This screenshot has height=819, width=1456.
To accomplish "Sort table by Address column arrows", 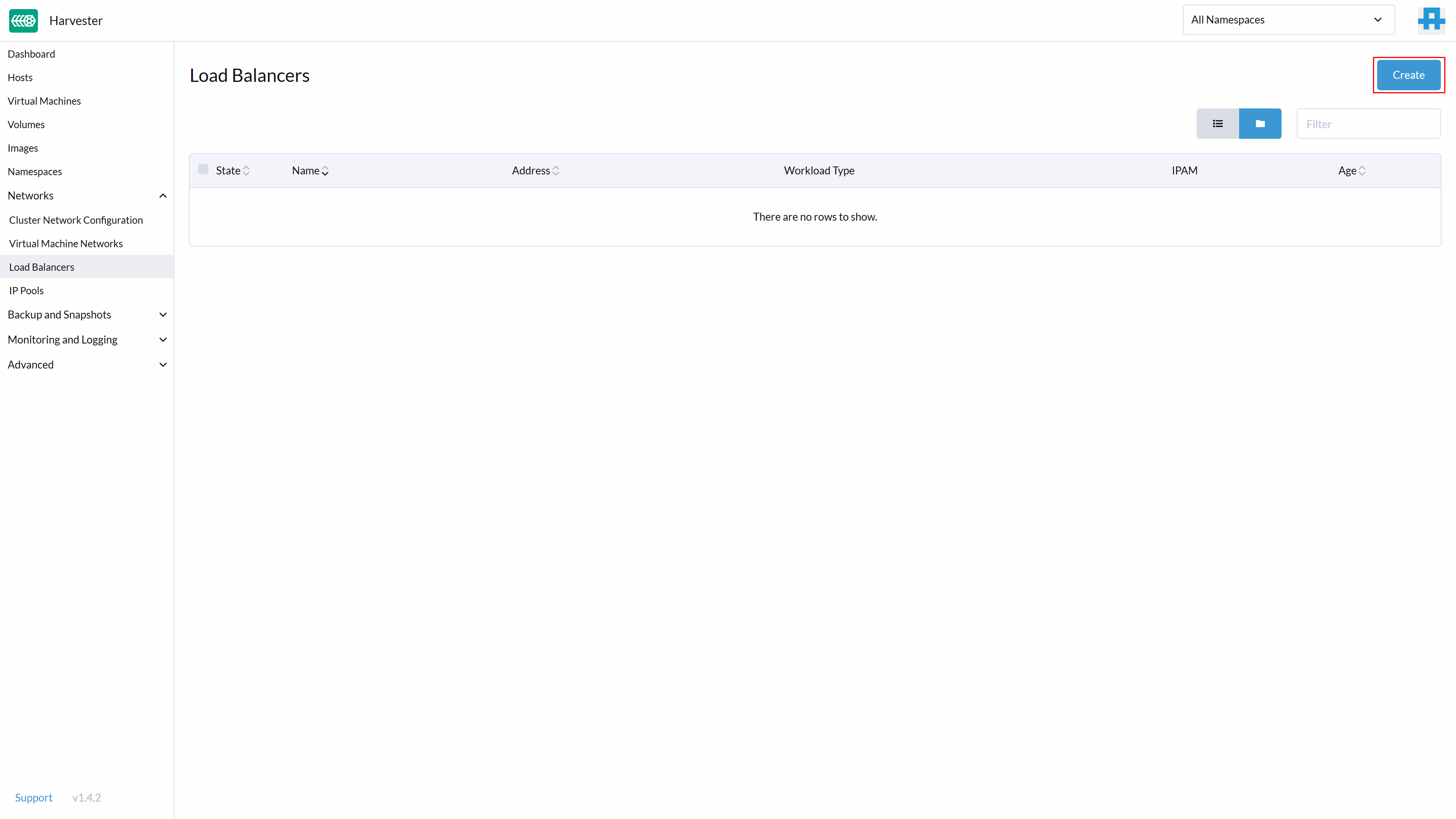I will coord(555,171).
